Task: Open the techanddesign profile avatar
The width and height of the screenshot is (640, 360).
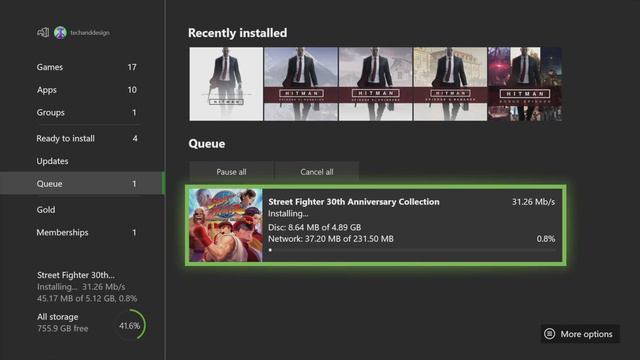Action: (60, 32)
